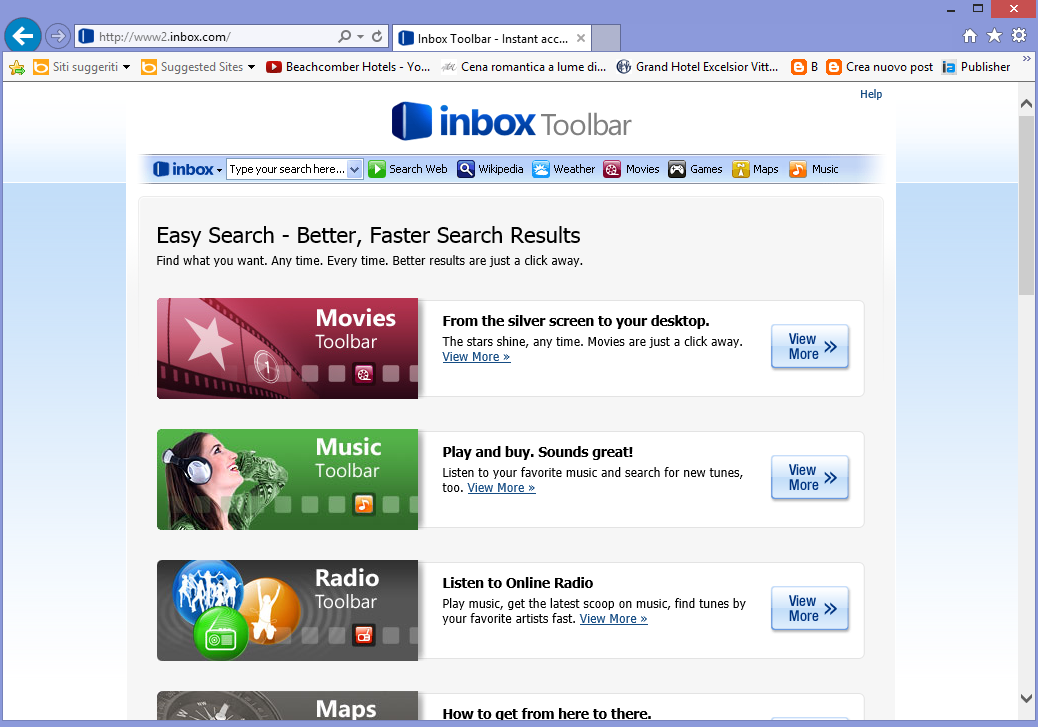Click View More link under silver screen text
Viewport: 1038px width, 727px height.
pos(476,357)
